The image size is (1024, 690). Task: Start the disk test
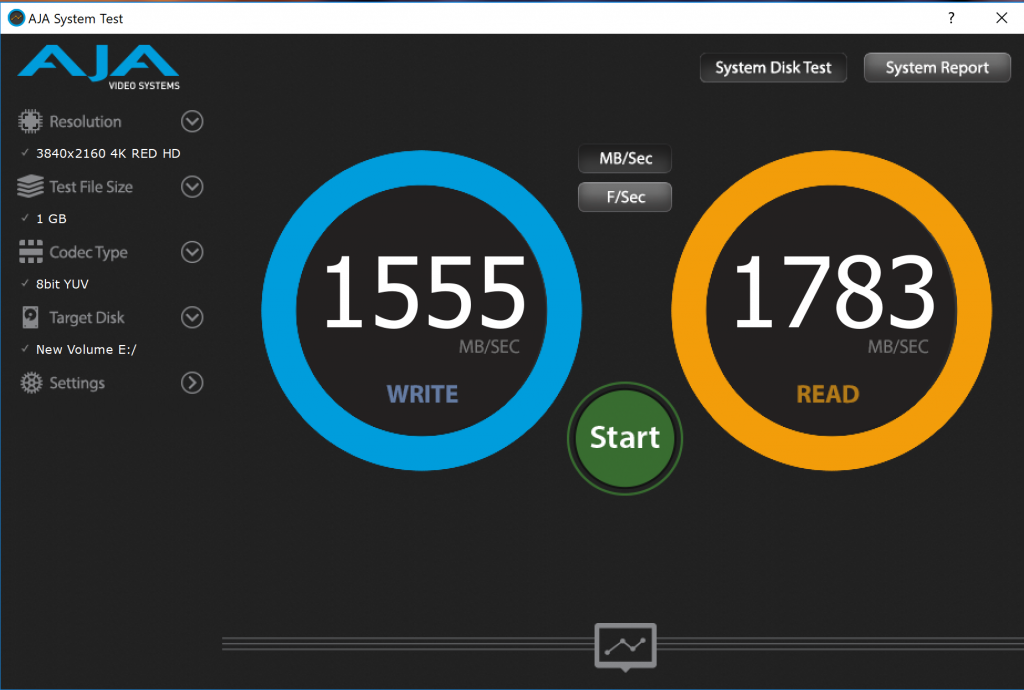pos(625,438)
